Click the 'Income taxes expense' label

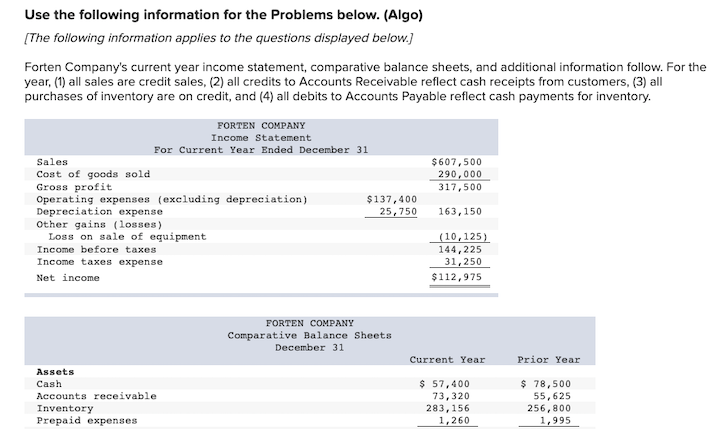pos(99,262)
